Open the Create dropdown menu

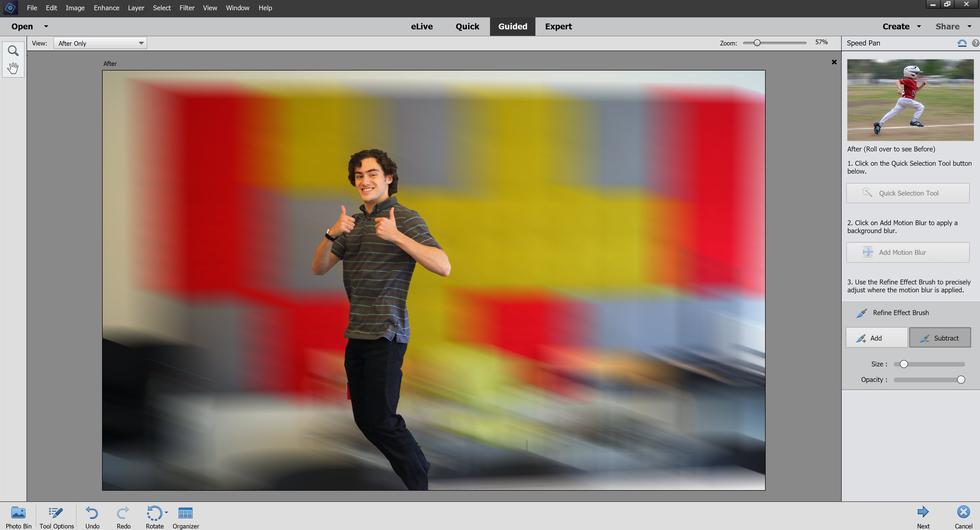pyautogui.click(x=902, y=27)
